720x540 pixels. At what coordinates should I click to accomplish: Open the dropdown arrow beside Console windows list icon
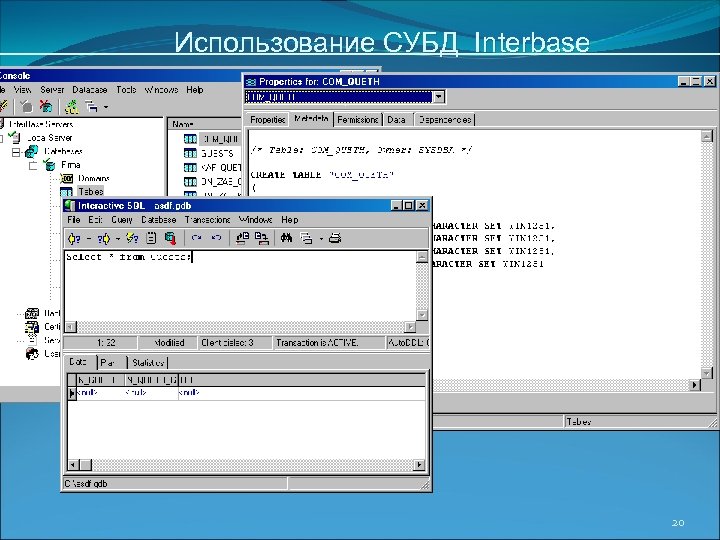click(106, 107)
